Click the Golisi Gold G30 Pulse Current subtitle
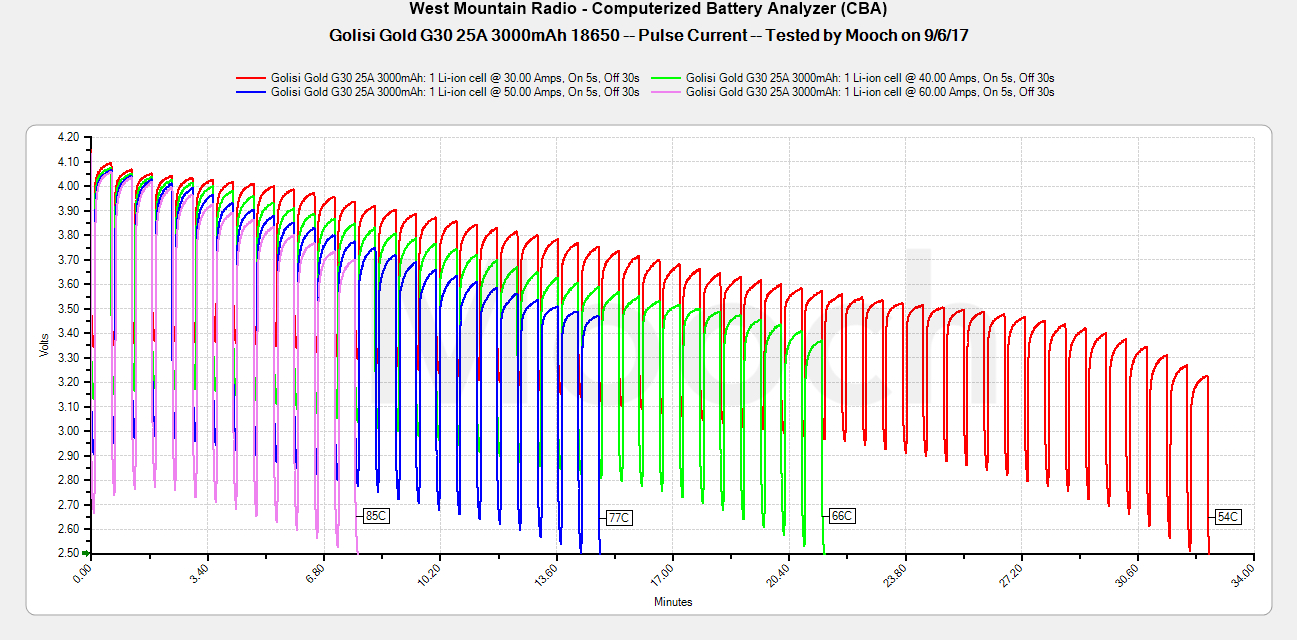Screen dimensions: 1297x640 click(x=648, y=35)
